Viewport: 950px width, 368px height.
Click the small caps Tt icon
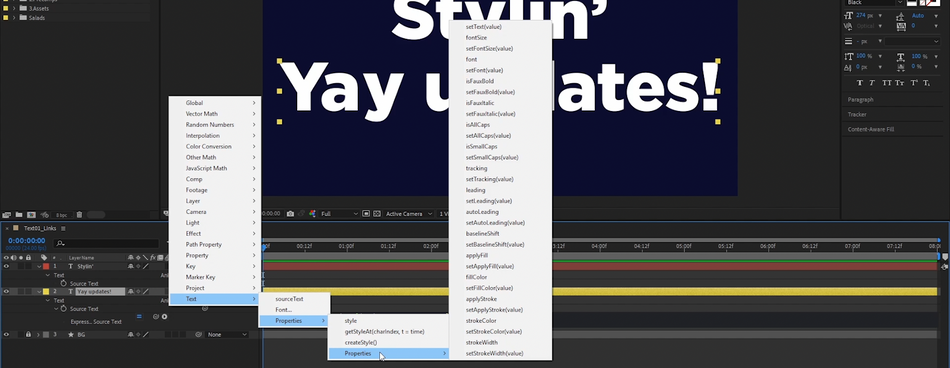pos(900,82)
